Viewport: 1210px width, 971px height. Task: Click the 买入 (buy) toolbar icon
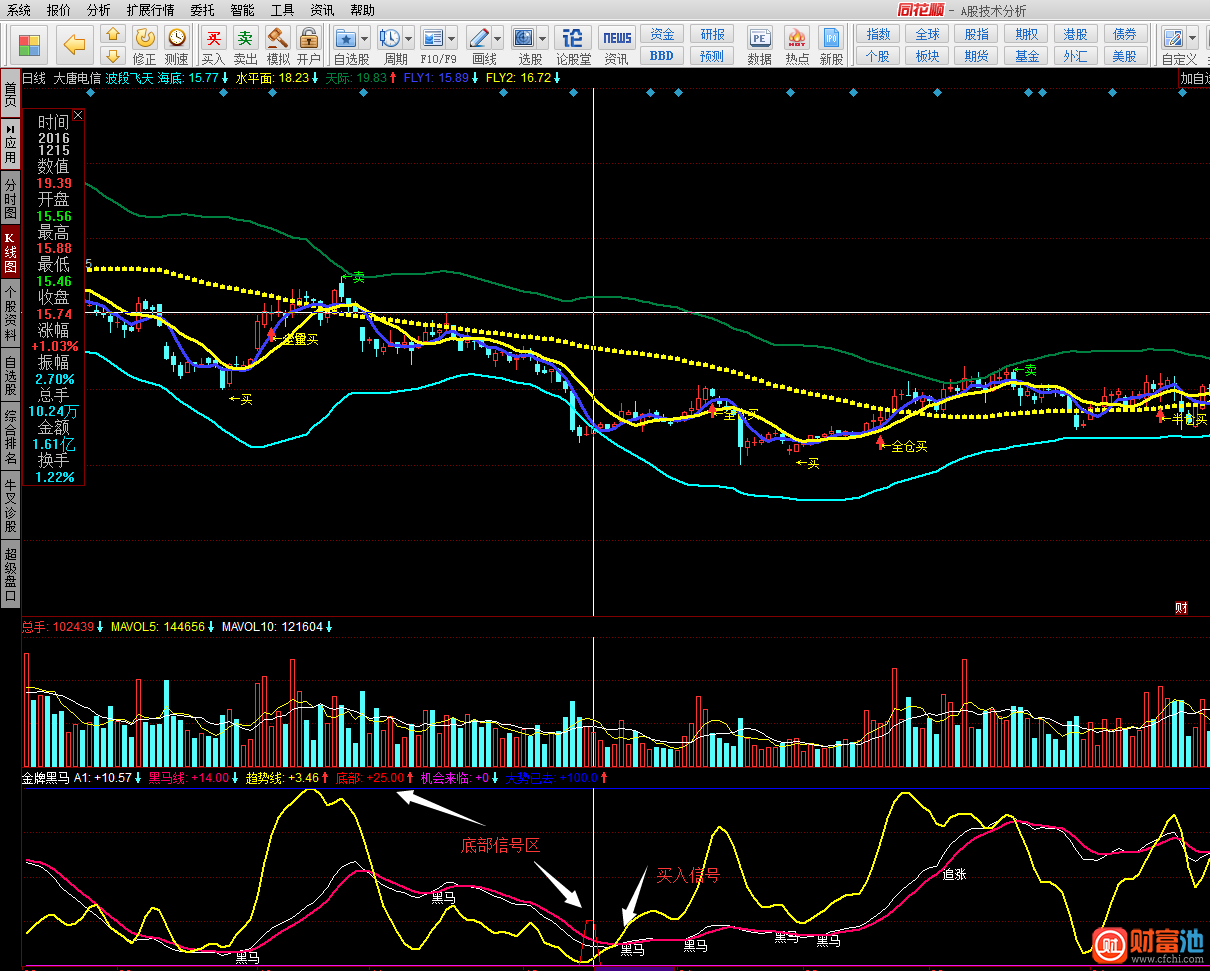pos(213,40)
